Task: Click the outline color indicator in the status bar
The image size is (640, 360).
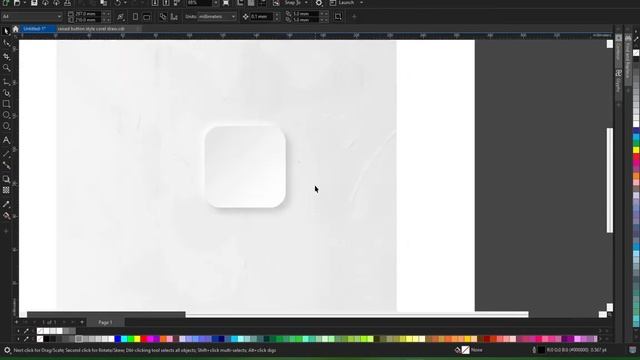Action: [x=541, y=350]
